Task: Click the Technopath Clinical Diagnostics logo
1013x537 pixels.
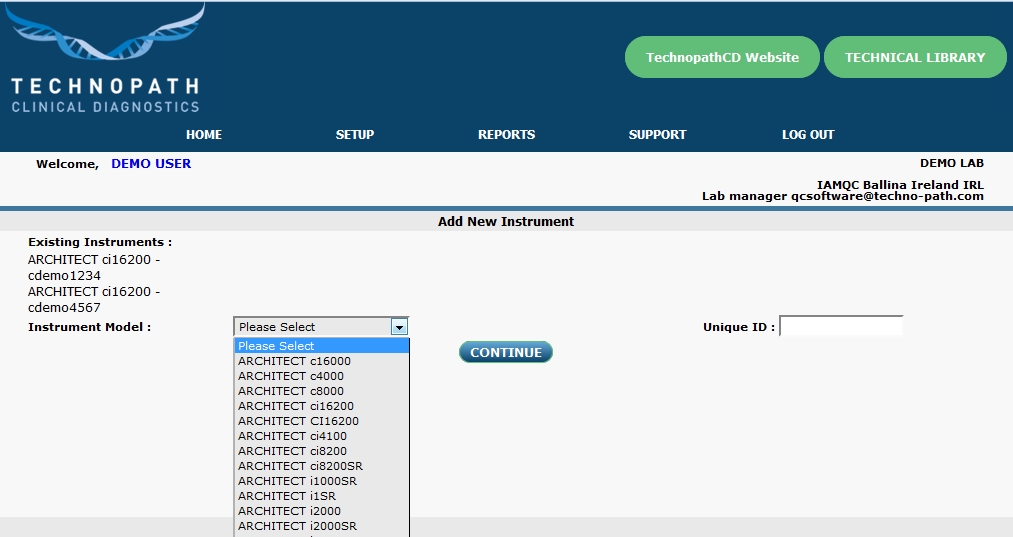Action: point(105,59)
